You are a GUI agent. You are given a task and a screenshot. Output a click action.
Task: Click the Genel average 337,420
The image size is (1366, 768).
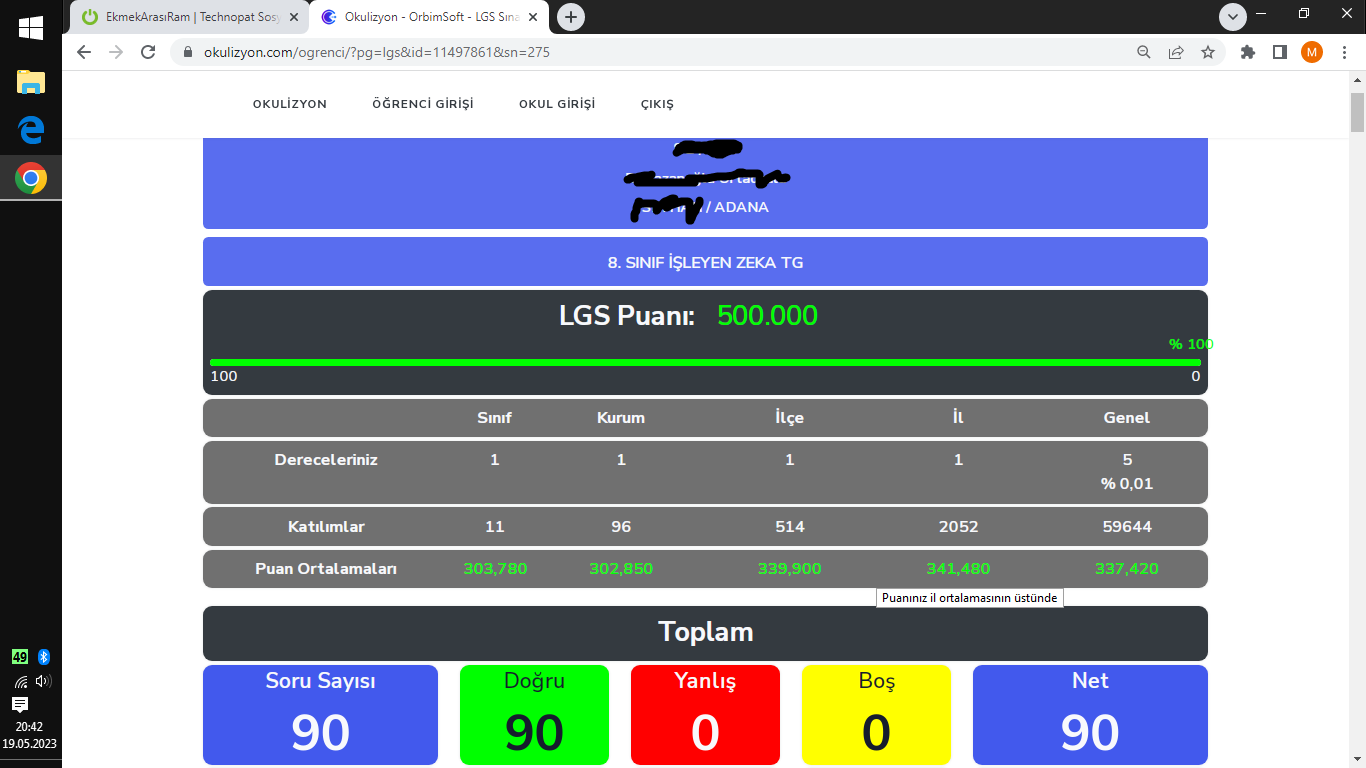1127,569
